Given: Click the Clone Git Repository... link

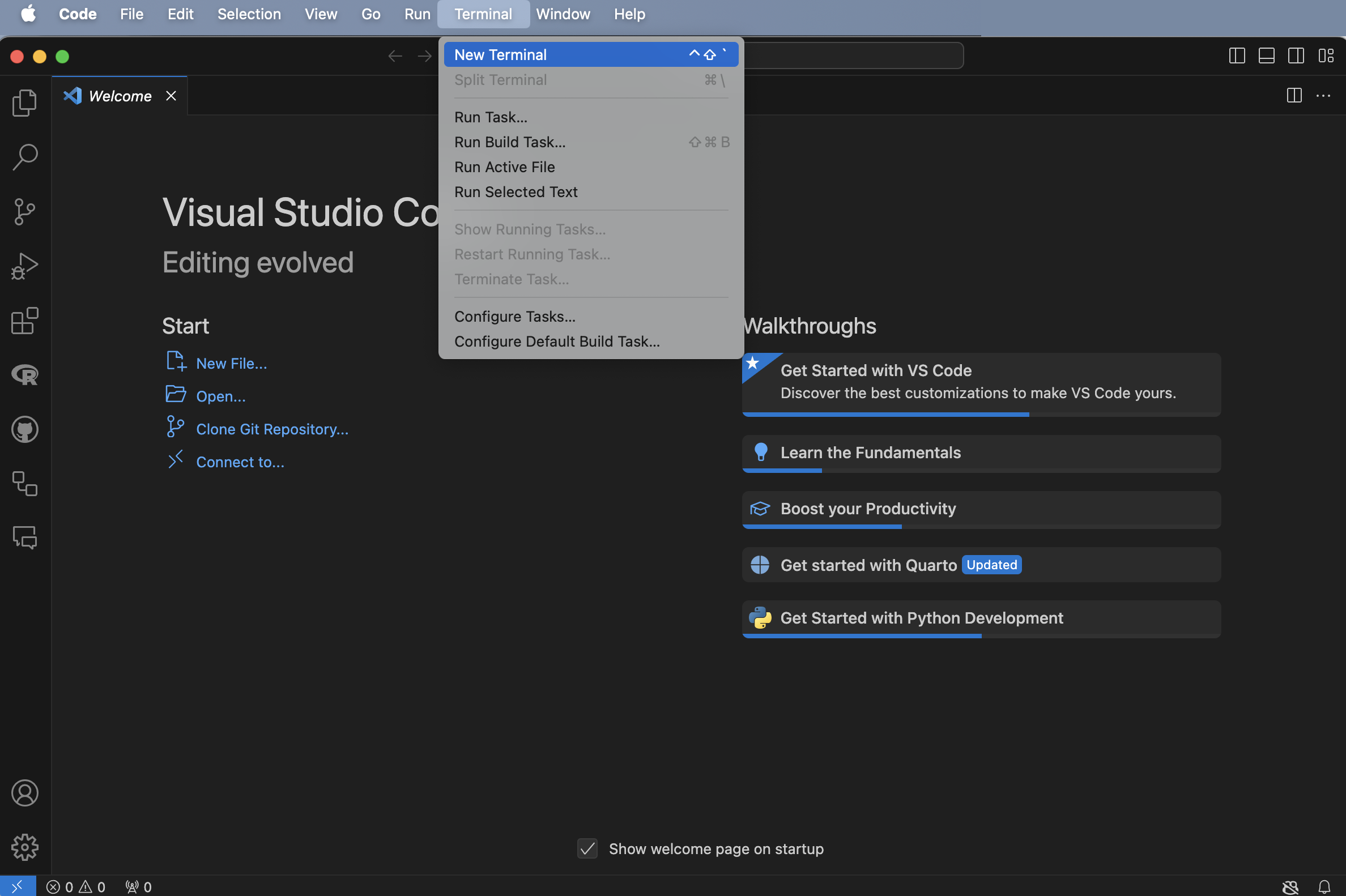Looking at the screenshot, I should (272, 429).
